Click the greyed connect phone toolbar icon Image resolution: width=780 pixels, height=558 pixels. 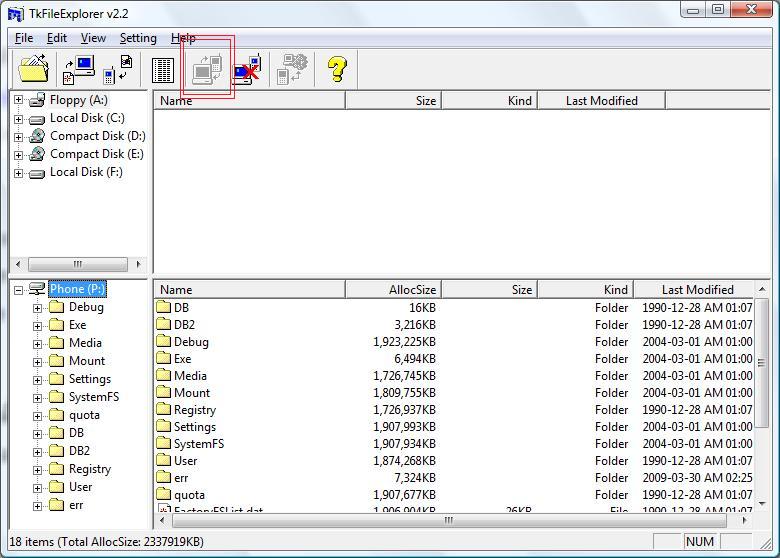pyautogui.click(x=207, y=69)
